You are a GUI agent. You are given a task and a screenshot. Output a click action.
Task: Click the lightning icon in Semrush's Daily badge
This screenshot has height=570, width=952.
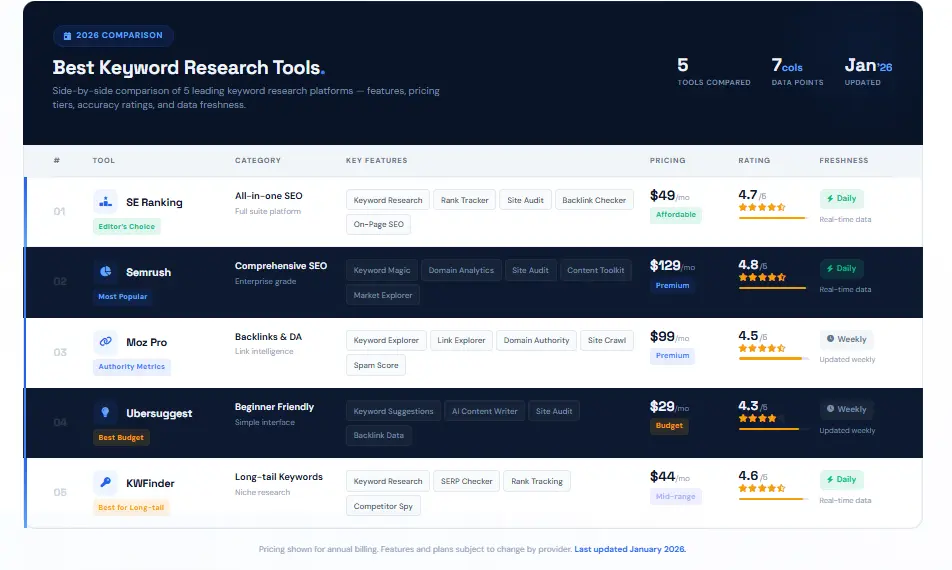pyautogui.click(x=830, y=268)
